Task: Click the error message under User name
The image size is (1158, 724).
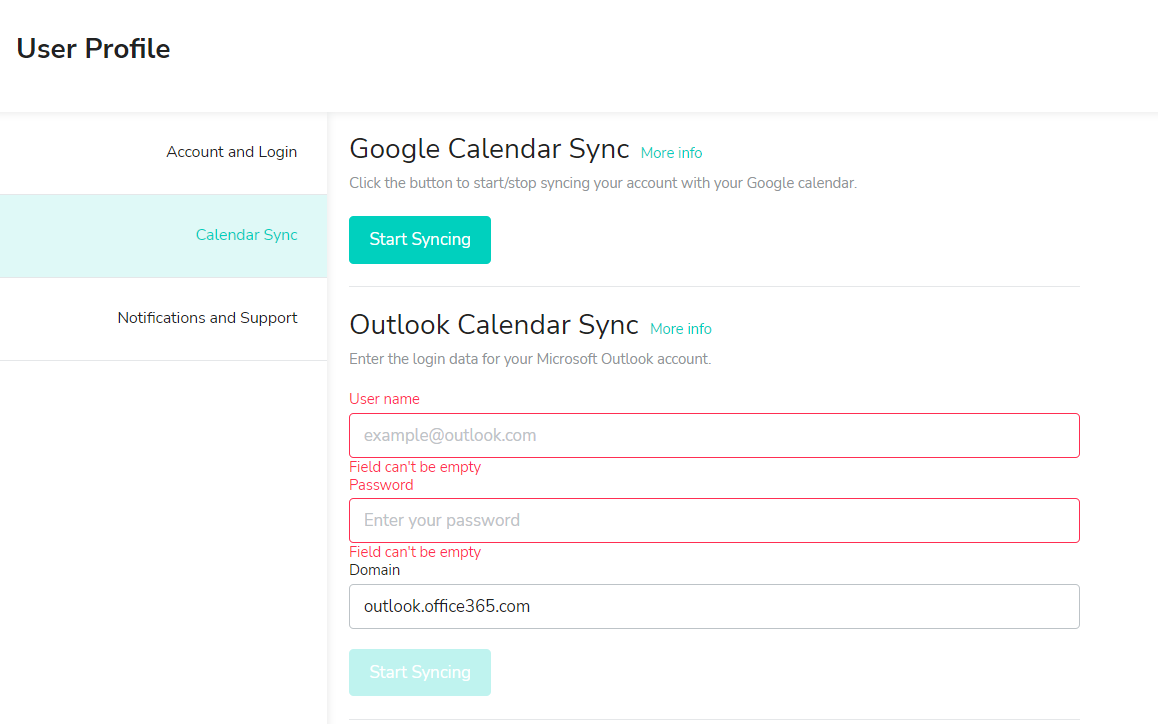Action: pyautogui.click(x=415, y=467)
